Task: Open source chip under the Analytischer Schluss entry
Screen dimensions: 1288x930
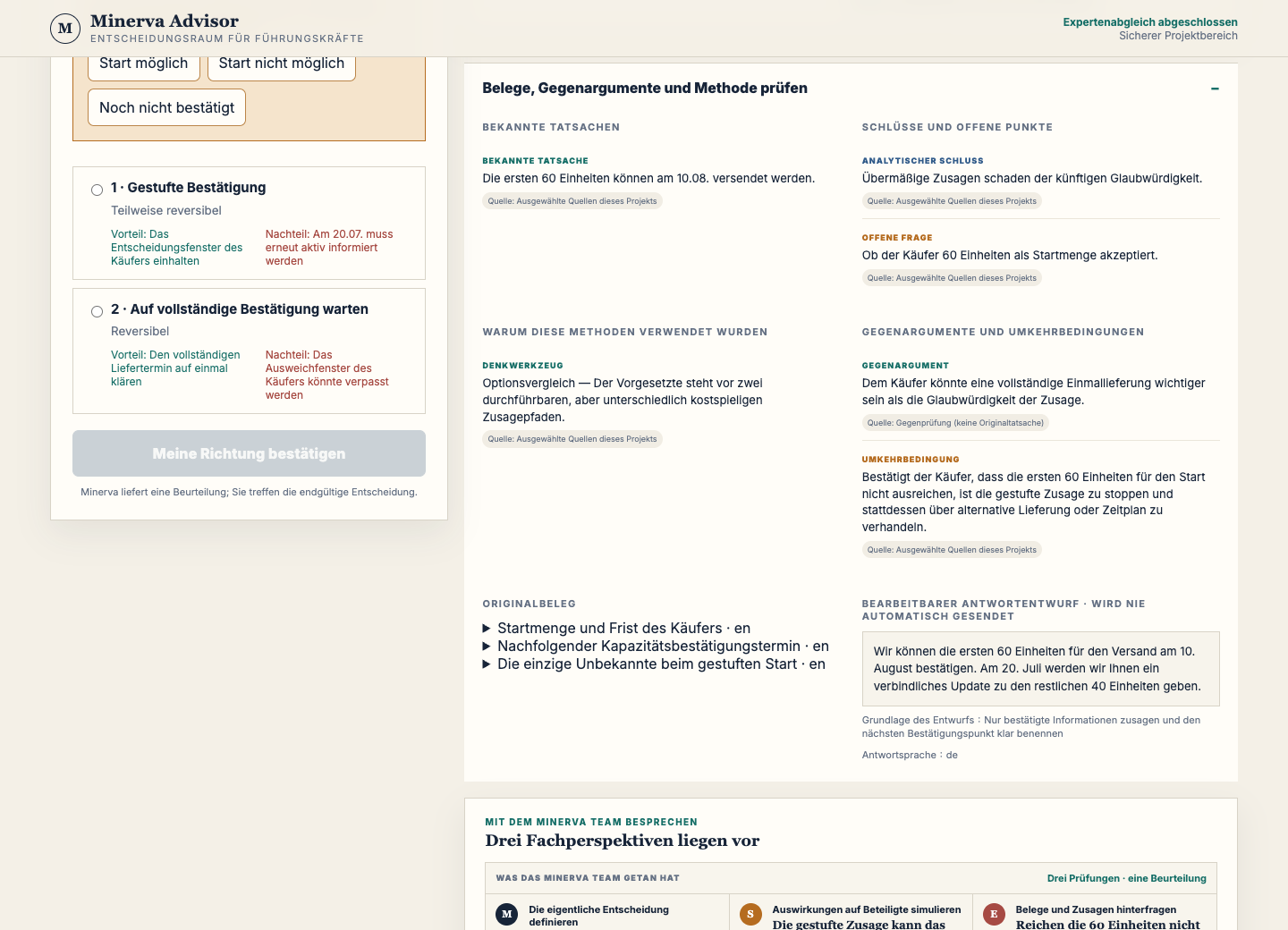Action: click(952, 201)
